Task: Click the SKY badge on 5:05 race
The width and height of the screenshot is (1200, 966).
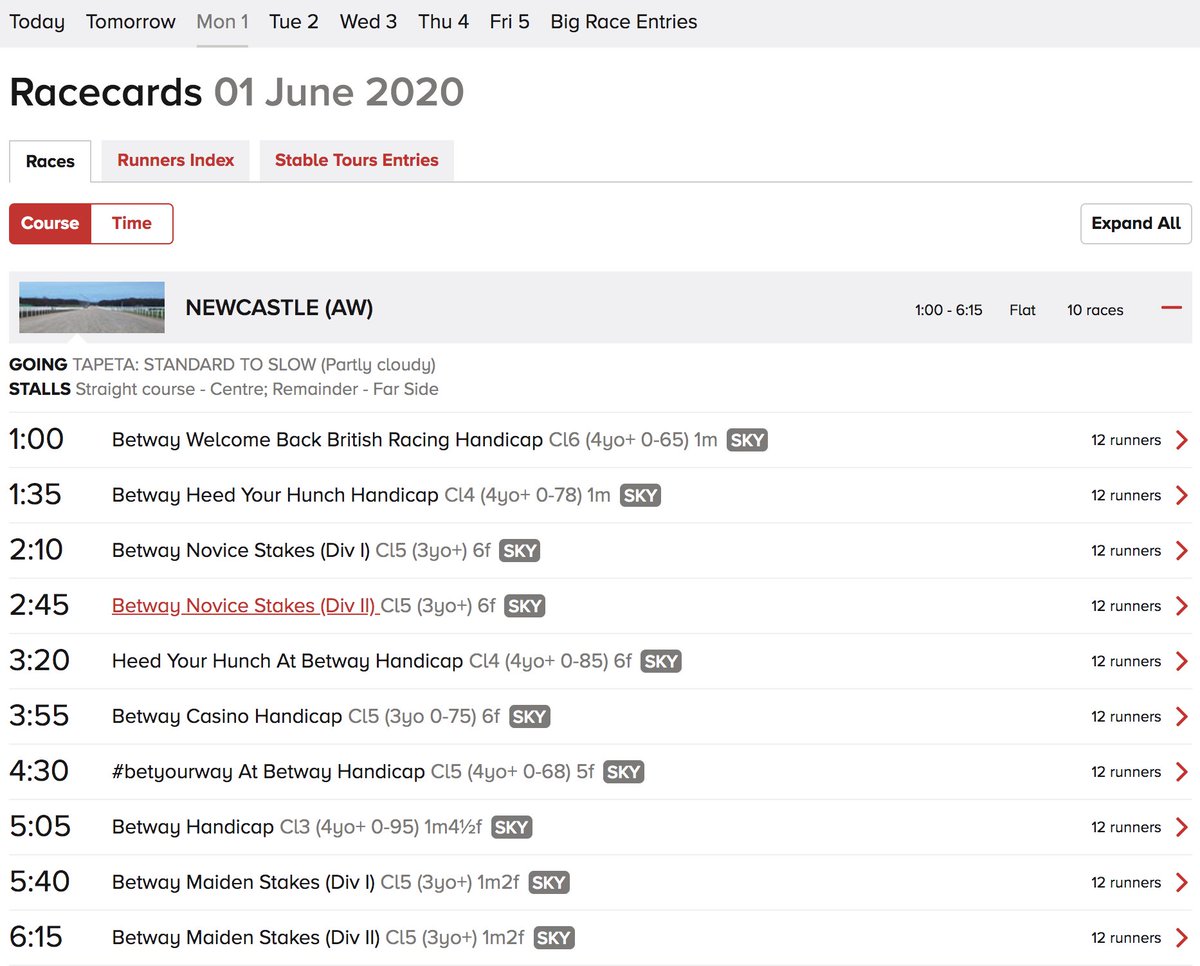Action: pyautogui.click(x=511, y=827)
